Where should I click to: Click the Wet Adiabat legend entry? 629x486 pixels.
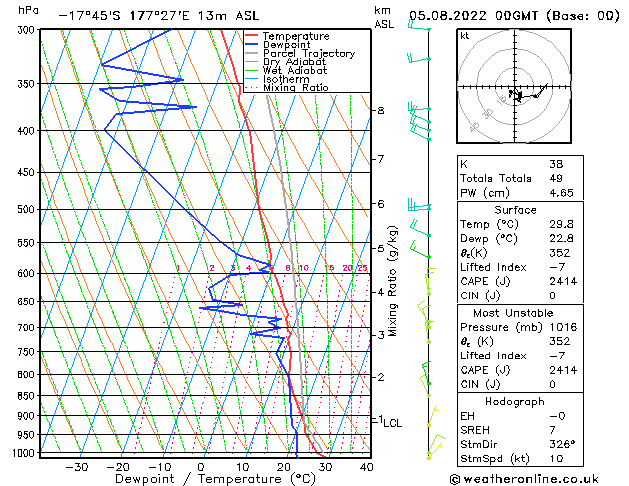coord(295,71)
